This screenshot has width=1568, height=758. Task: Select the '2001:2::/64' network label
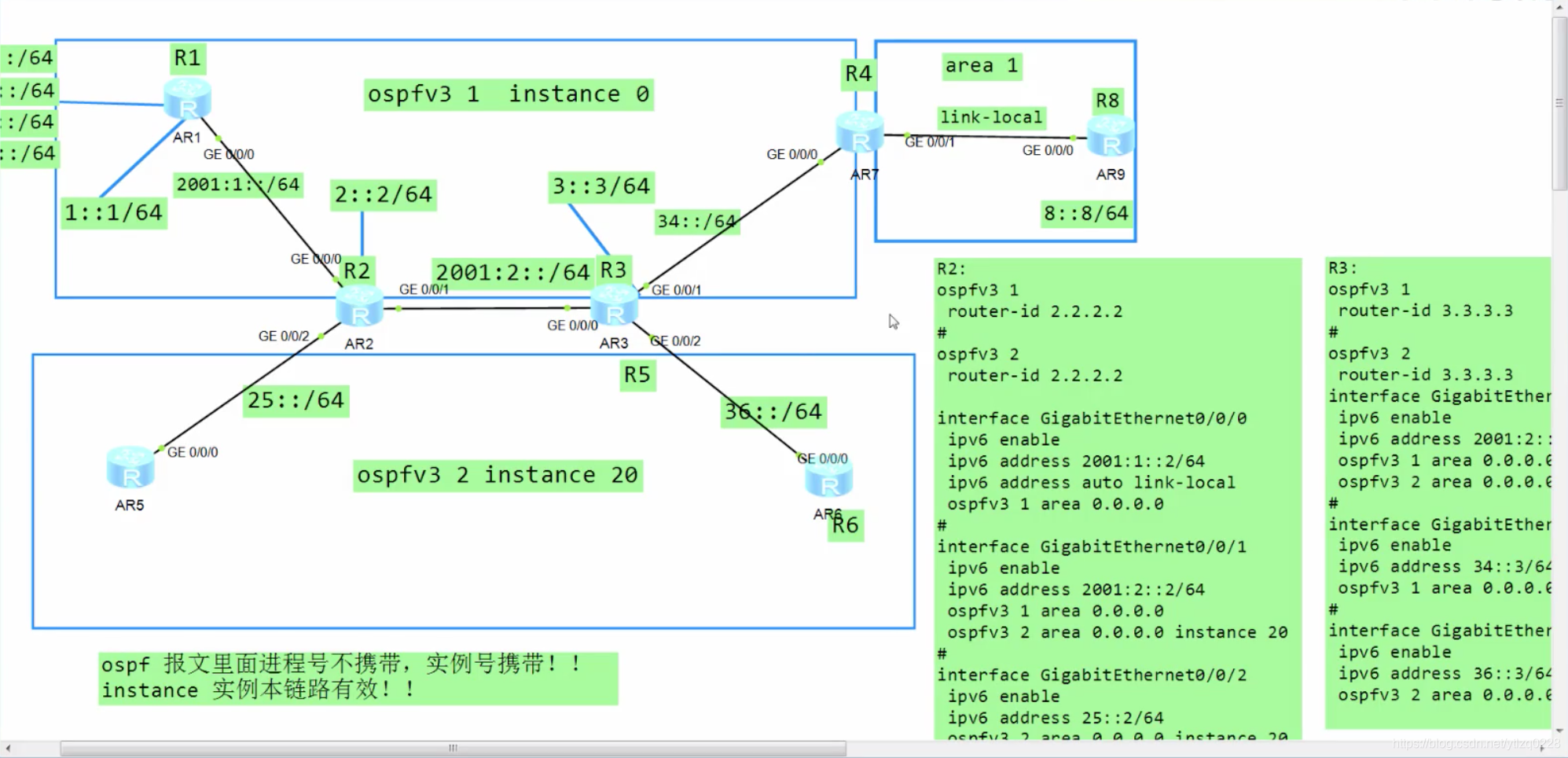point(512,273)
